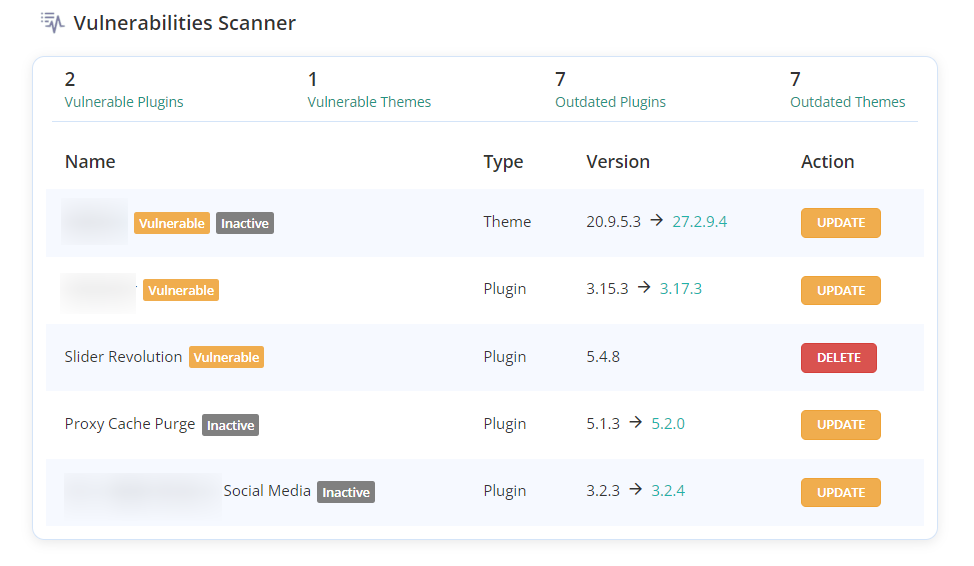This screenshot has width=974, height=566.
Task: Click the Vulnerable badge in the Theme row
Action: [172, 223]
